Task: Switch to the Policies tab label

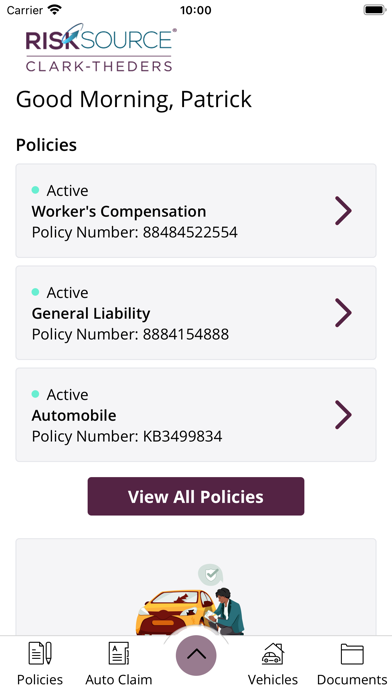Action: pos(40,680)
